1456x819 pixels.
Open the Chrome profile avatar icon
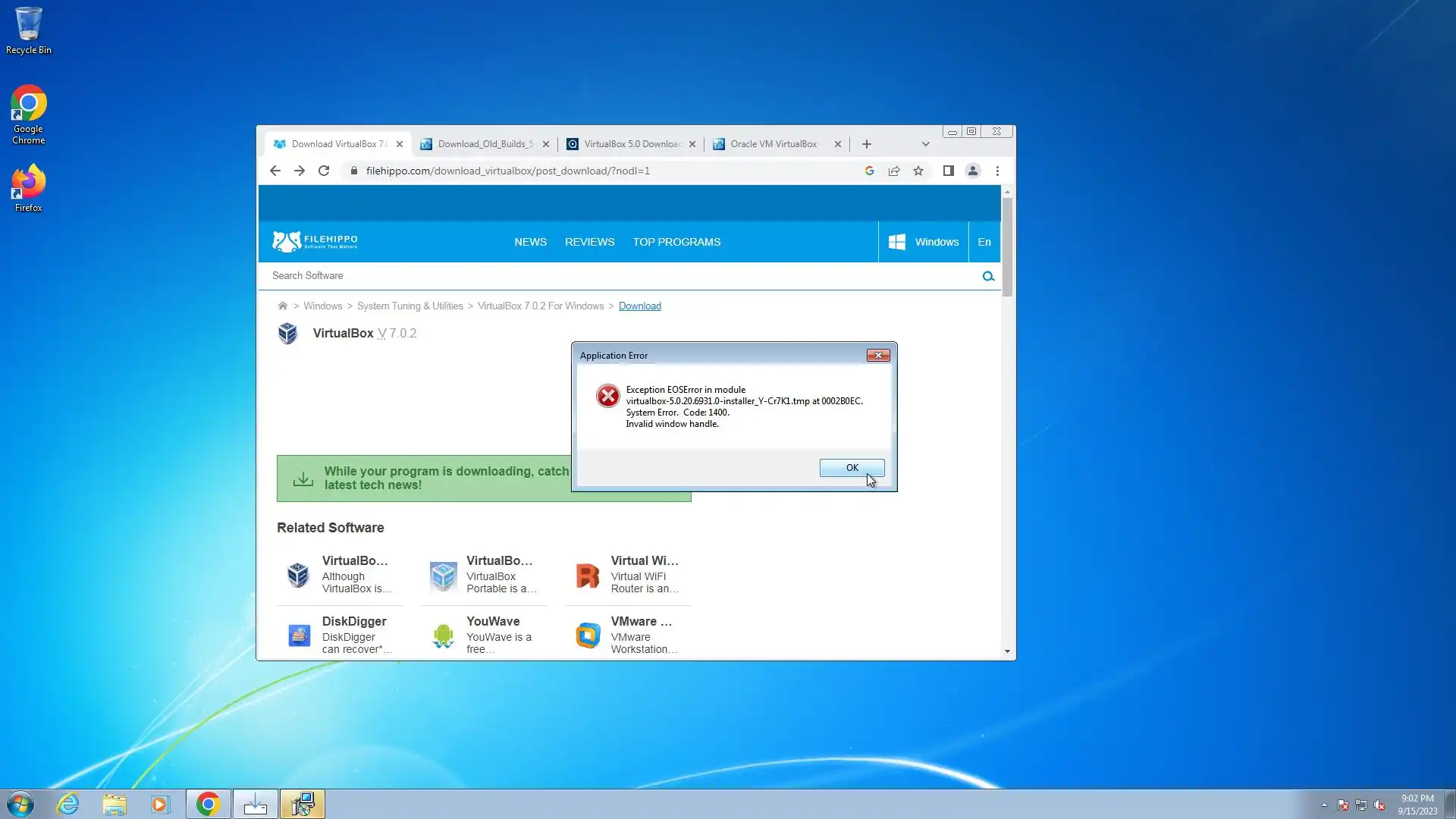[972, 171]
